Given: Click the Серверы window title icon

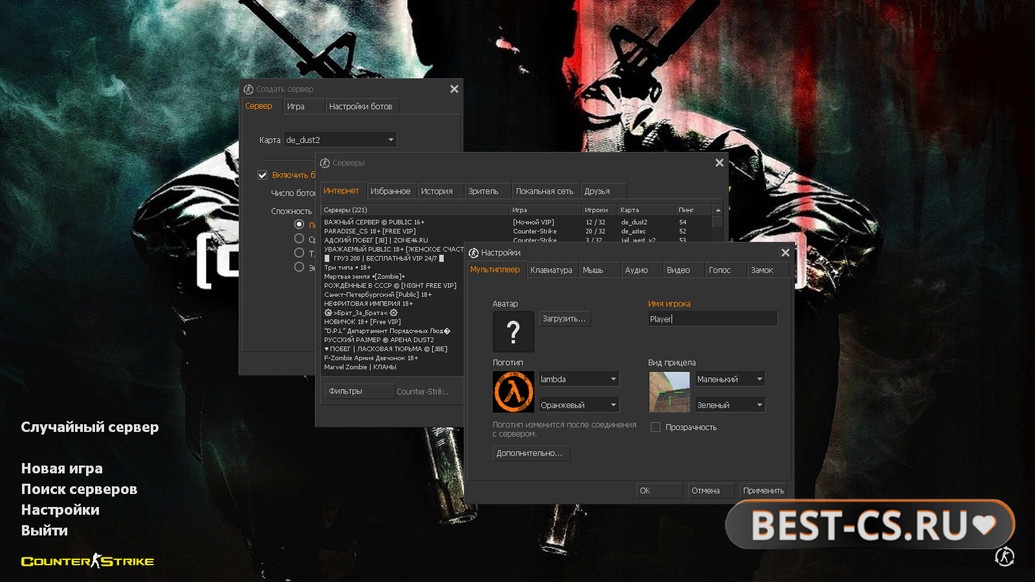Looking at the screenshot, I should pos(325,163).
